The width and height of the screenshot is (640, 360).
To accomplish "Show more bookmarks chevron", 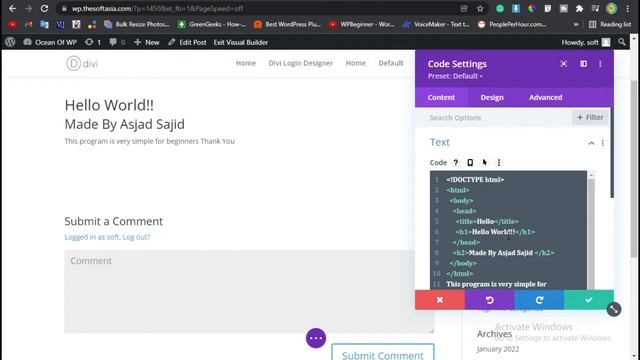I will (x=576, y=24).
